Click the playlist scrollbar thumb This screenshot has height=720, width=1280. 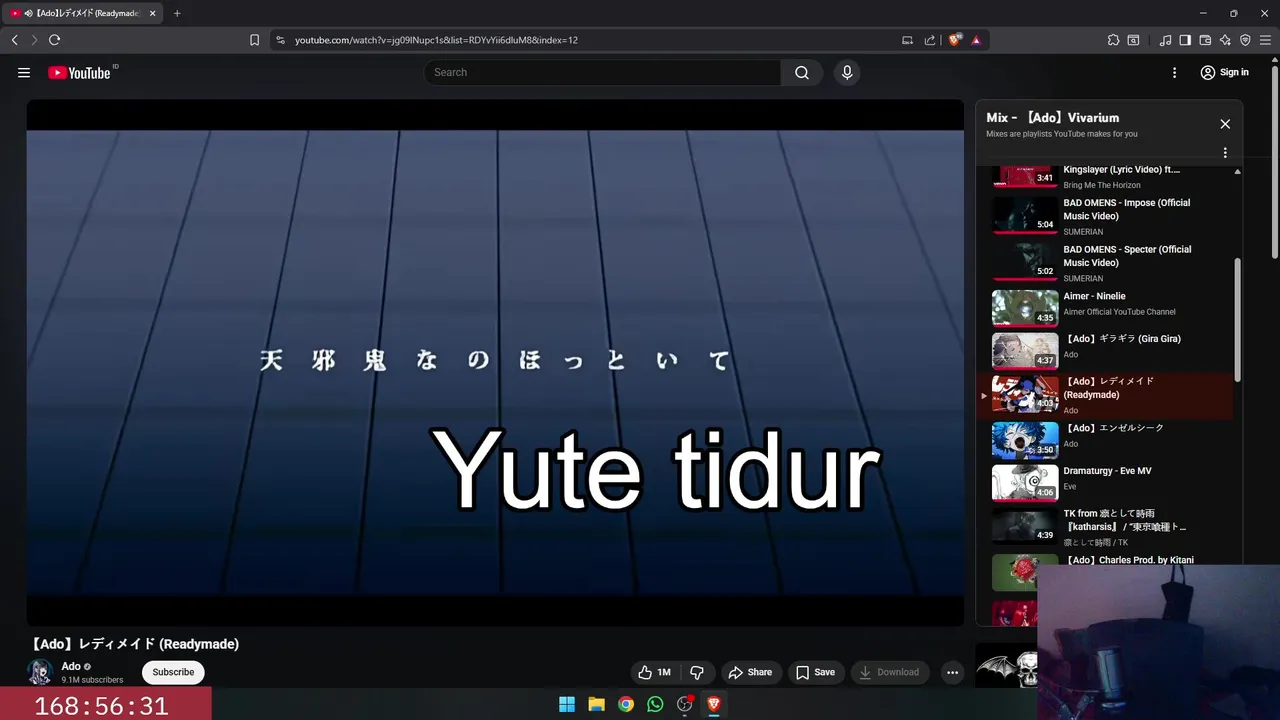[x=1238, y=319]
